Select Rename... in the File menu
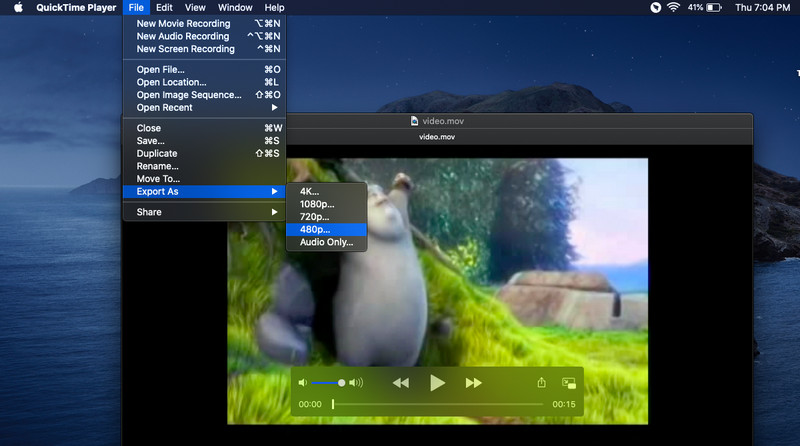Image resolution: width=800 pixels, height=446 pixels. (205, 166)
